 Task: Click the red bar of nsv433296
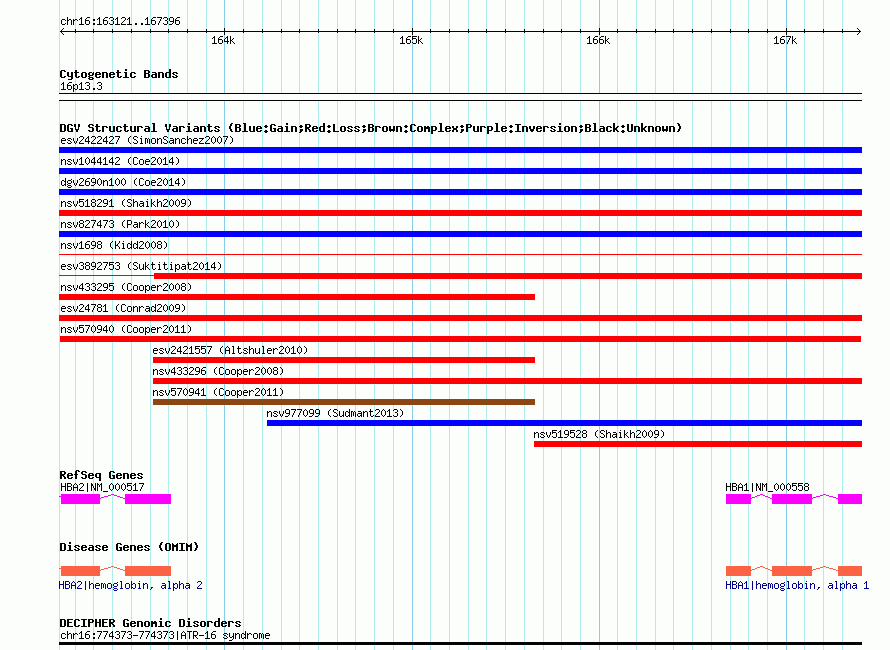pyautogui.click(x=507, y=381)
